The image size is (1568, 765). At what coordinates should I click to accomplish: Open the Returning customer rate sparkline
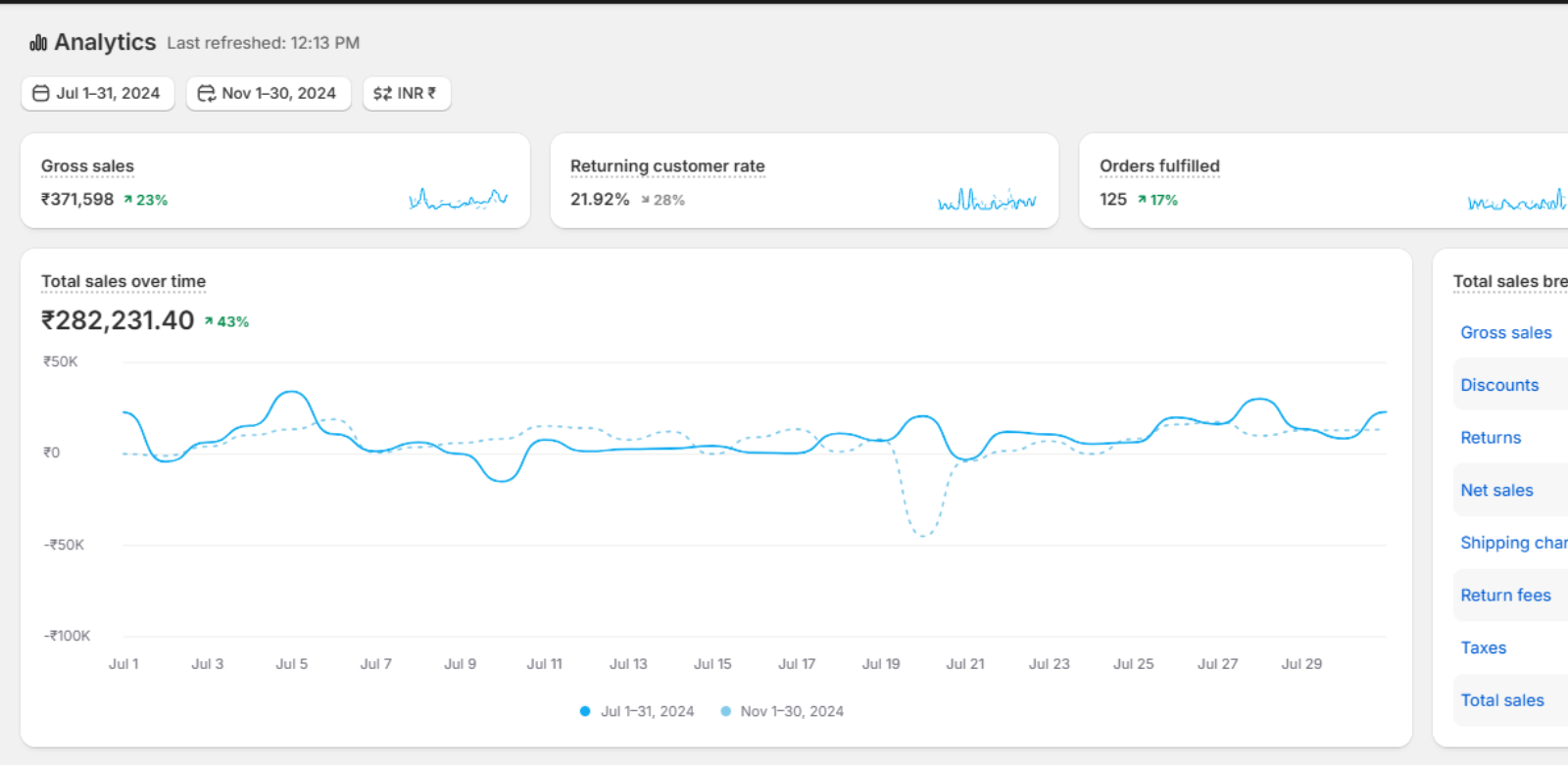click(986, 200)
